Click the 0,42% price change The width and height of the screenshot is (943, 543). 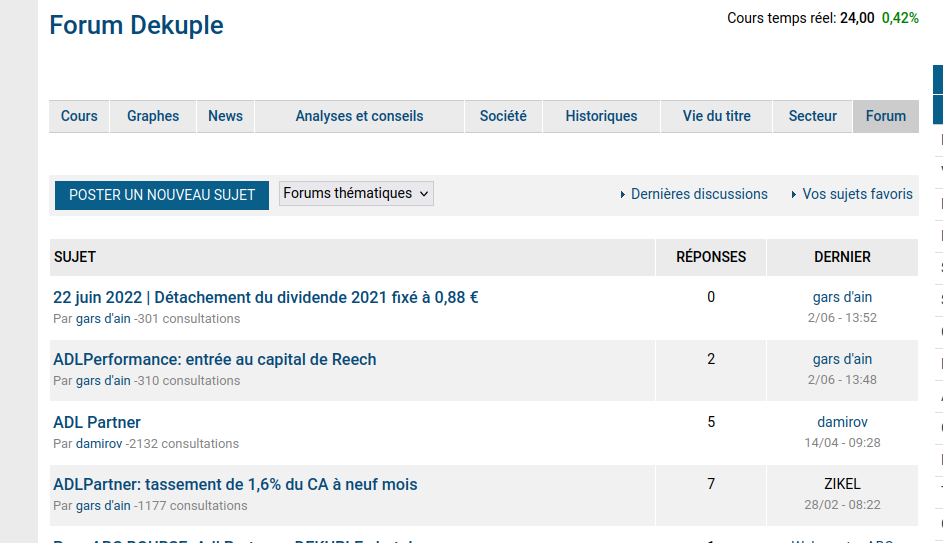coord(900,18)
